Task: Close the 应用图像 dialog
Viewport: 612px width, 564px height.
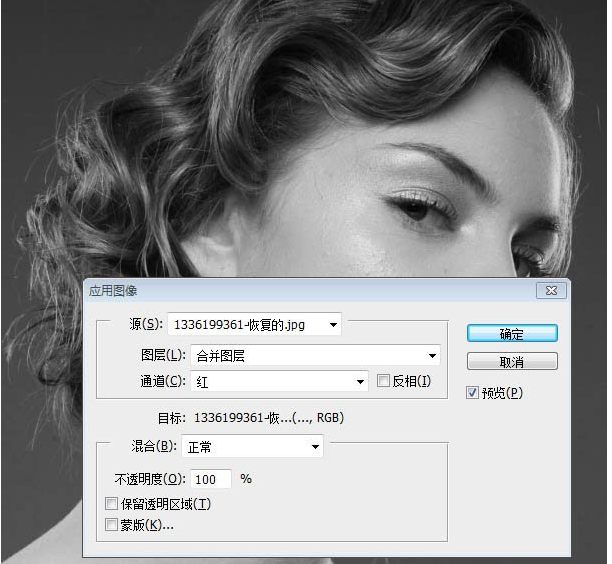Action: click(551, 290)
